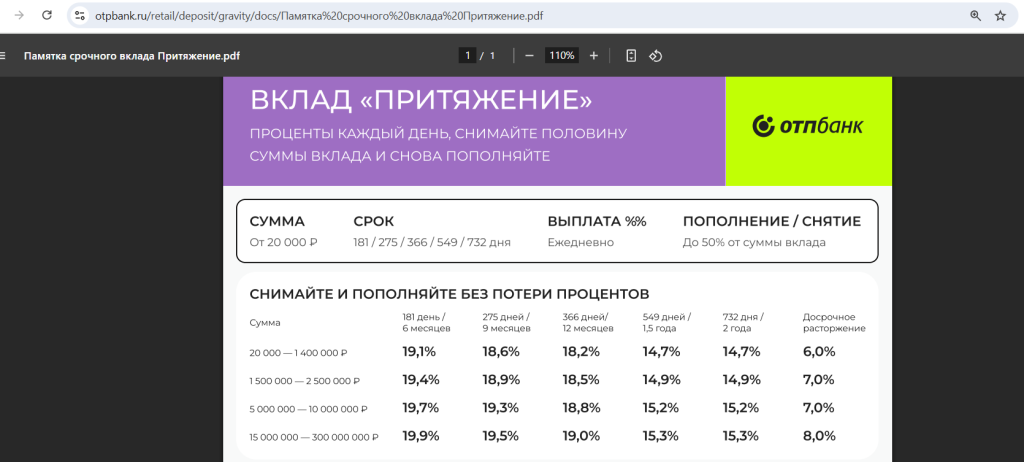The height and width of the screenshot is (462, 1024).
Task: Click the 19,9% rate cell
Action: (x=421, y=436)
